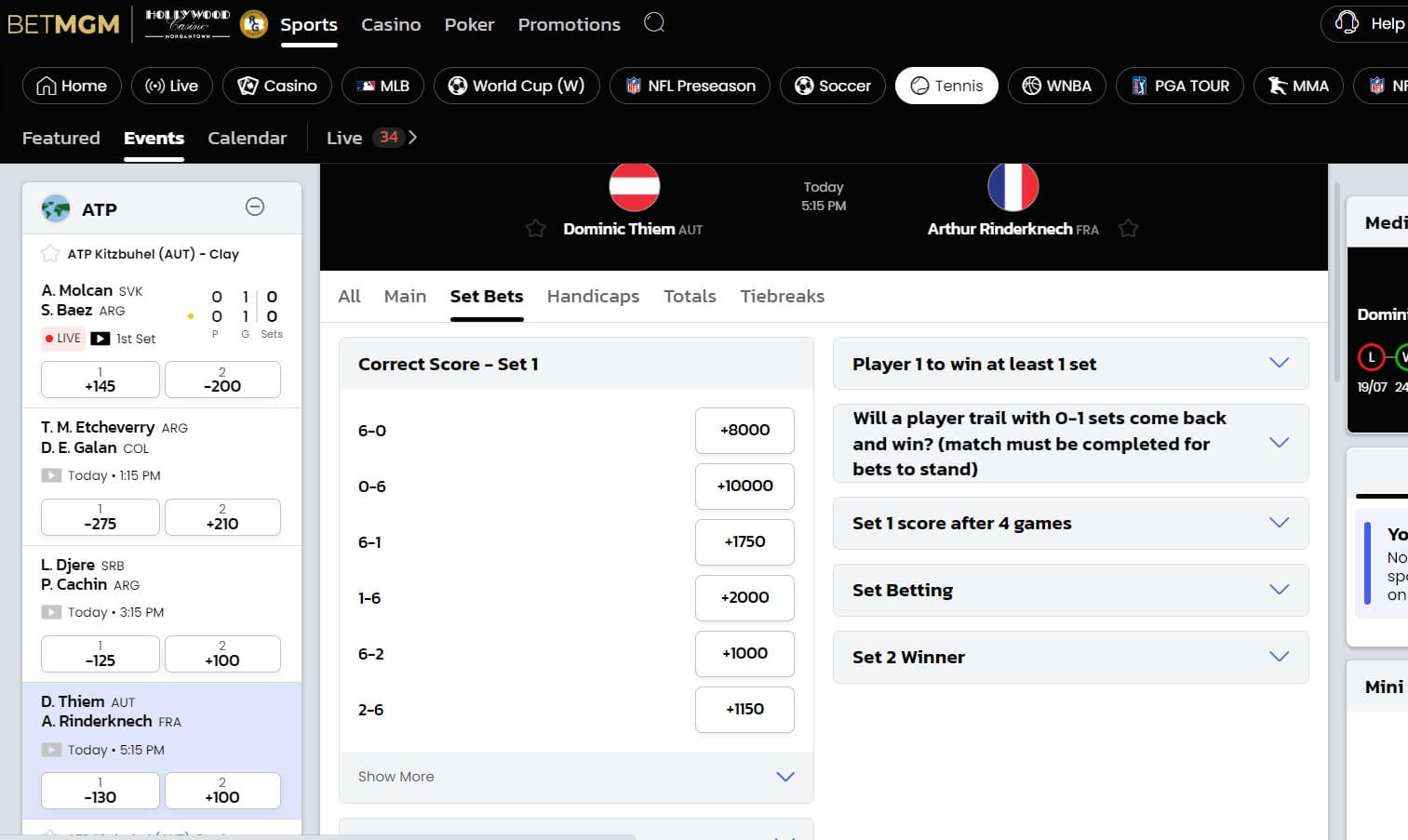Select the MLB sport pill

coord(383,86)
